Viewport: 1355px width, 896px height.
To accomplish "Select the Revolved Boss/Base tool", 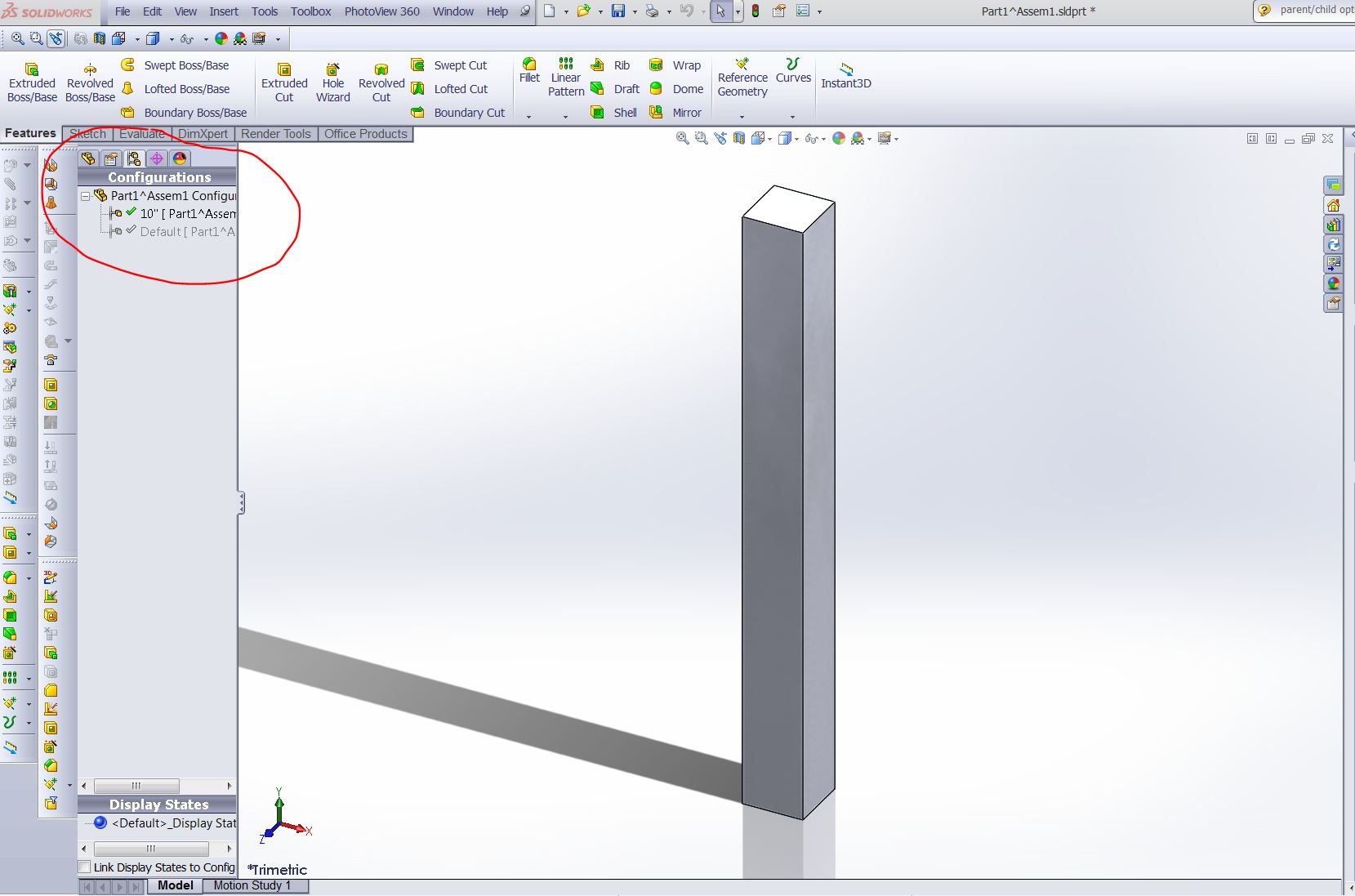I will pos(90,82).
